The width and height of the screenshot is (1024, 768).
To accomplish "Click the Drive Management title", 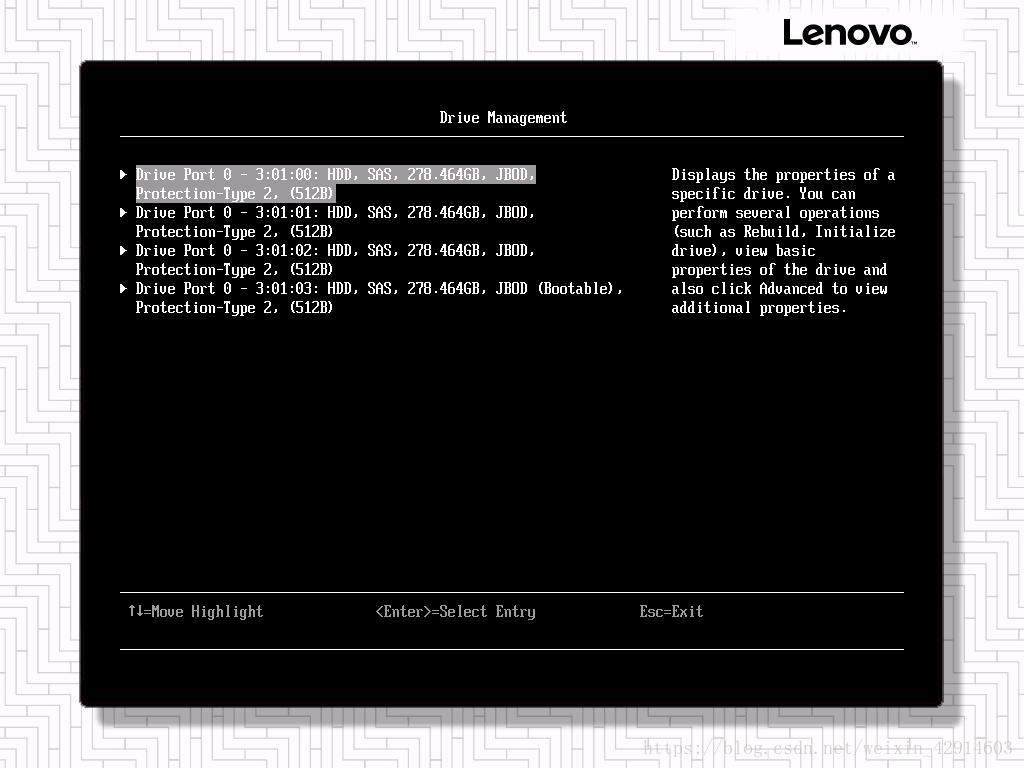I will point(503,118).
